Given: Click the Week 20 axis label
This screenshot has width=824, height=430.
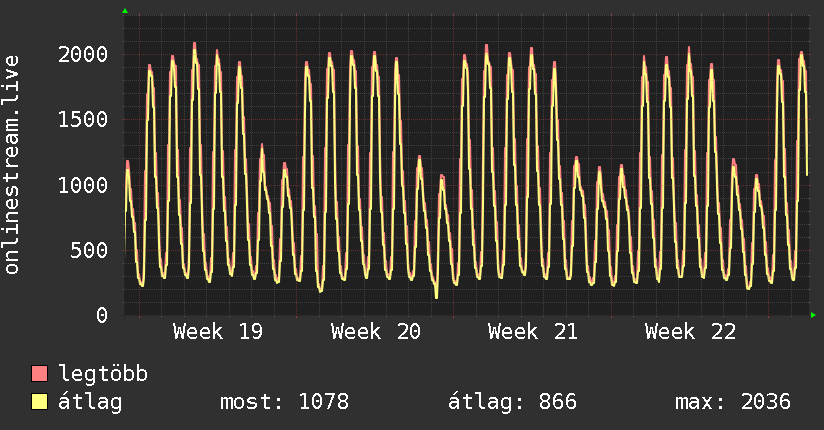Looking at the screenshot, I should point(376,332).
